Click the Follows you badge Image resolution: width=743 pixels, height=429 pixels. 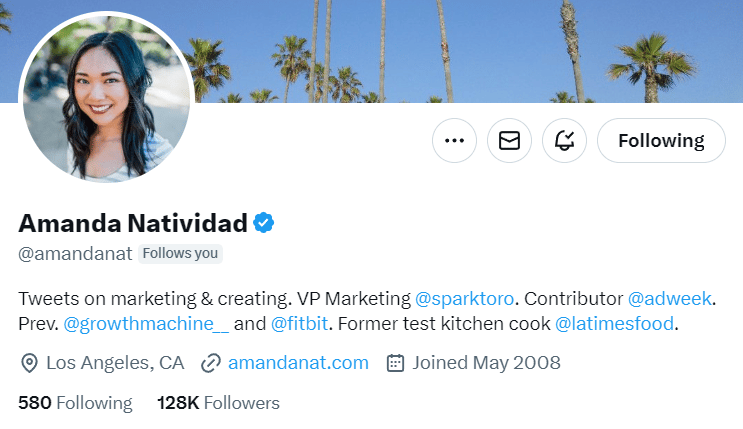click(180, 253)
